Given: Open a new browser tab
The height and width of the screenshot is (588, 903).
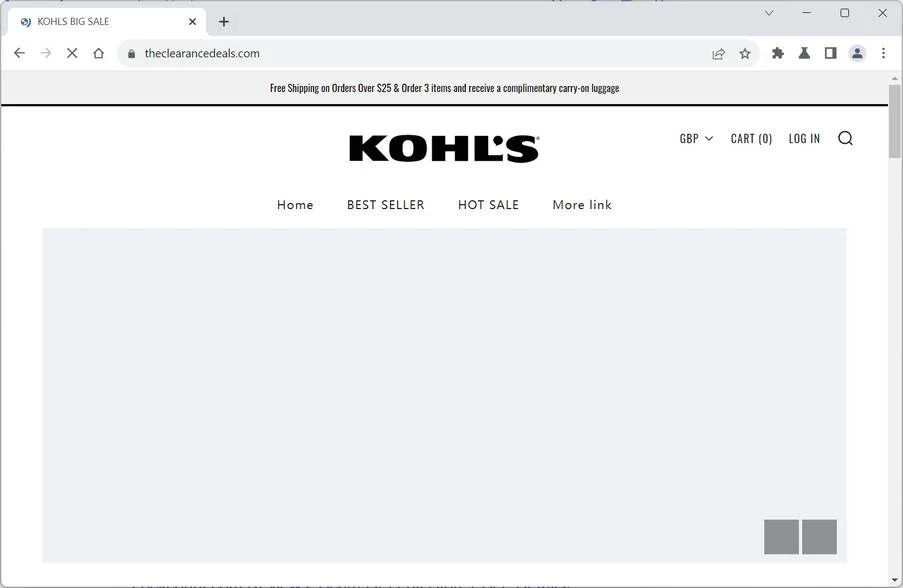Looking at the screenshot, I should click(x=224, y=22).
